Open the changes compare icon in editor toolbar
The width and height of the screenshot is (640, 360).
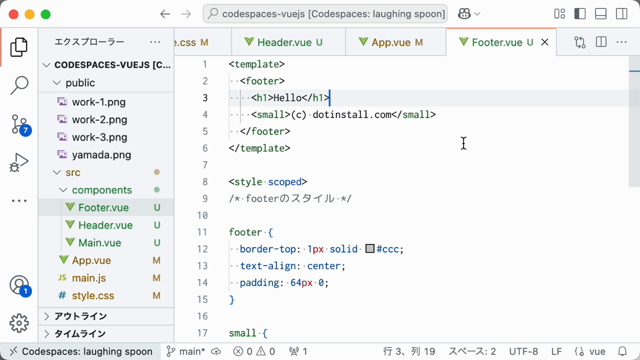click(580, 42)
